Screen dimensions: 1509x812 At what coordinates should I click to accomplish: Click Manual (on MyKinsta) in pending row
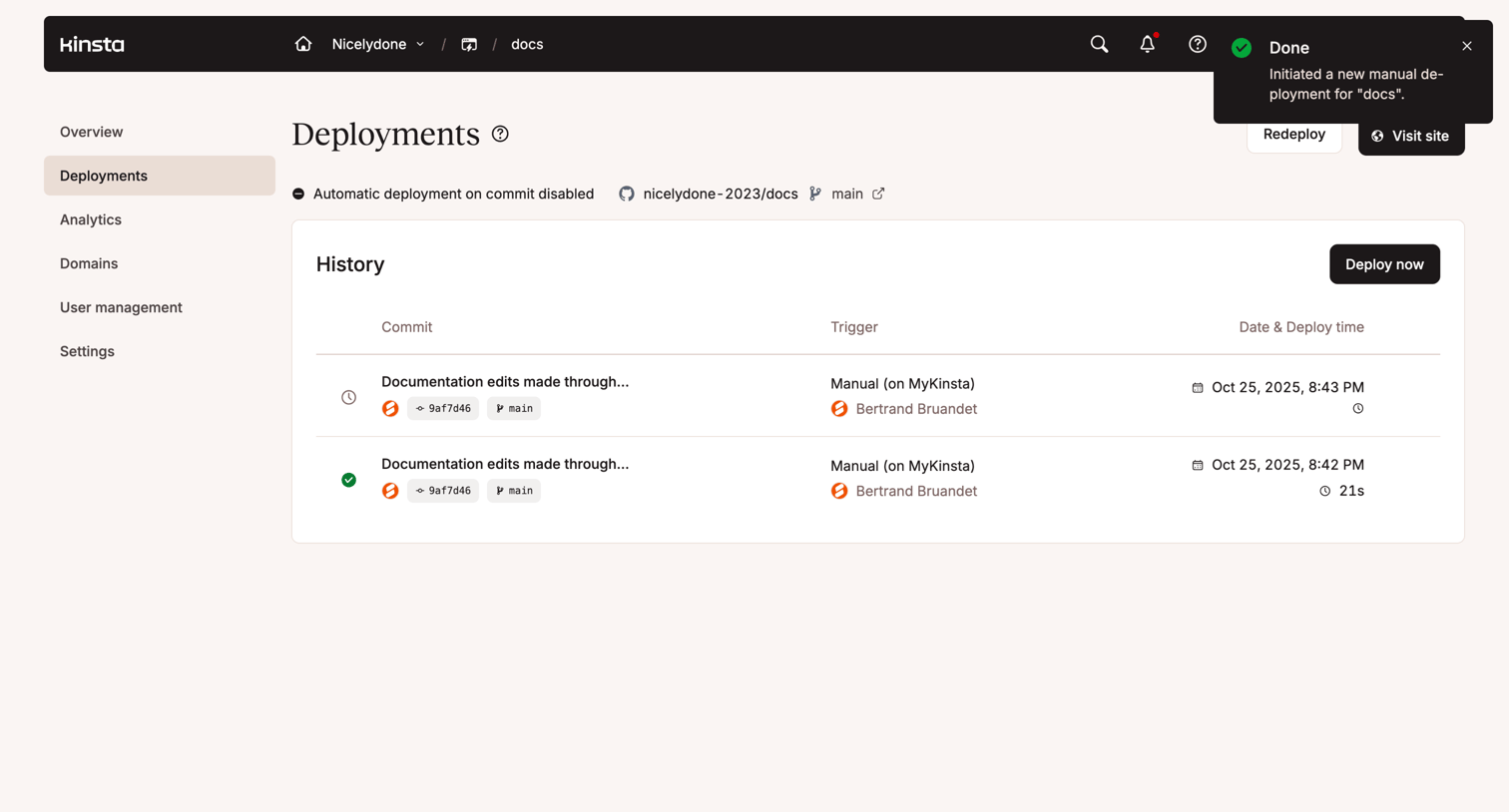tap(902, 384)
